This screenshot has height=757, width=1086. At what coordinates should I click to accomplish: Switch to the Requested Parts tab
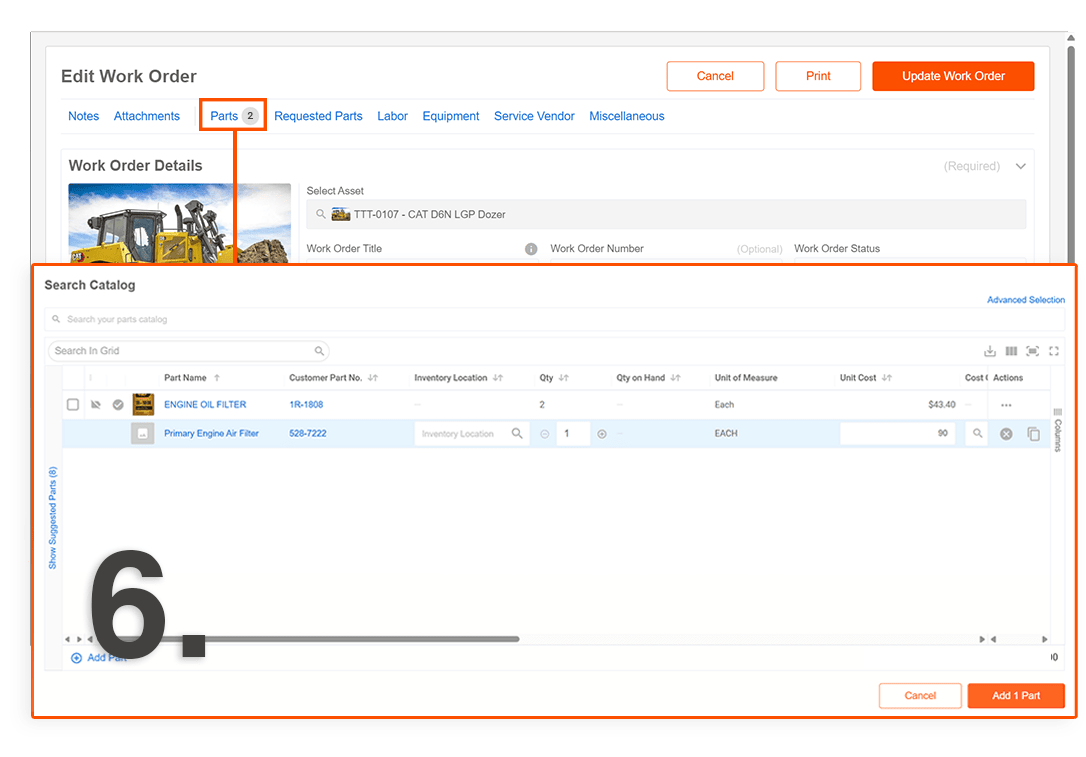tap(318, 116)
